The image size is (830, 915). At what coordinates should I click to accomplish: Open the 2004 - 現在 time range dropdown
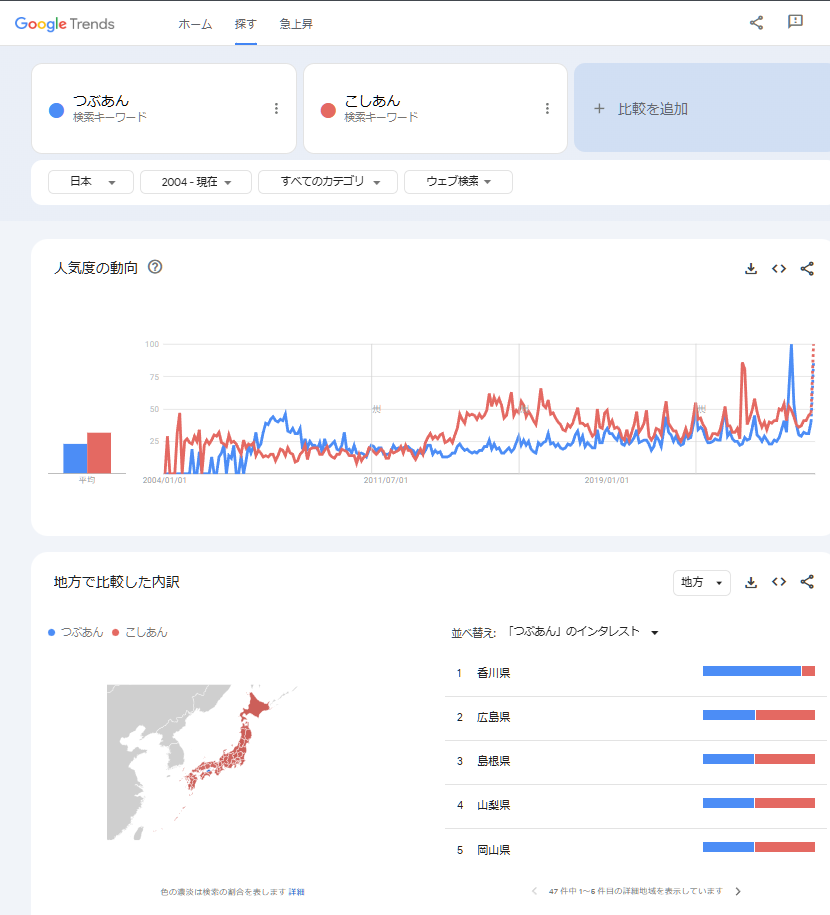[196, 182]
